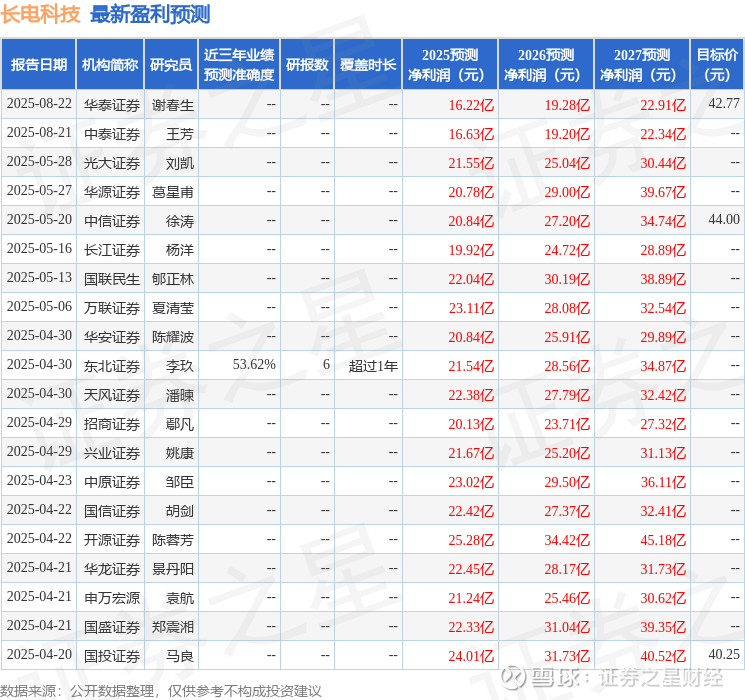
Task: Select the 中泰证券 institution cell
Action: pyautogui.click(x=112, y=134)
